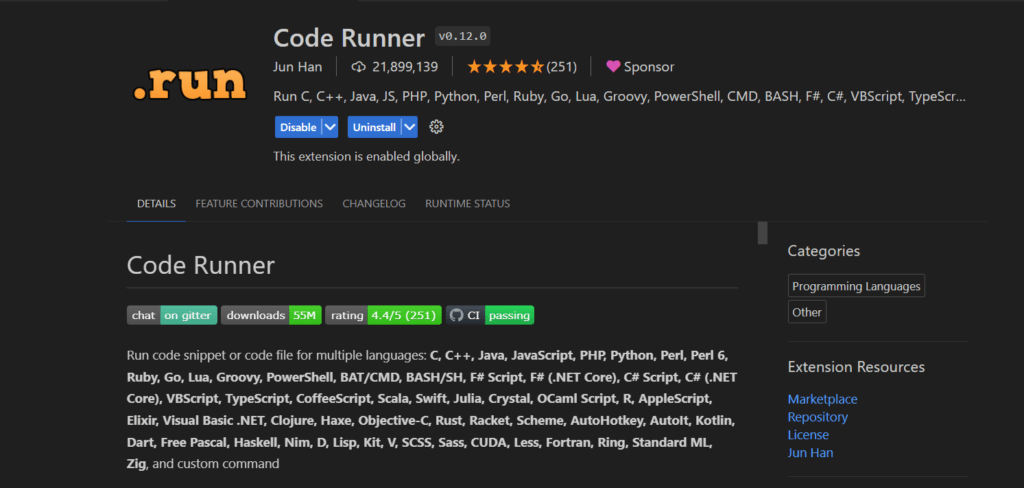Screen dimensions: 1024x488
Task: Click the details pane scrollbar thumb
Action: (x=762, y=233)
